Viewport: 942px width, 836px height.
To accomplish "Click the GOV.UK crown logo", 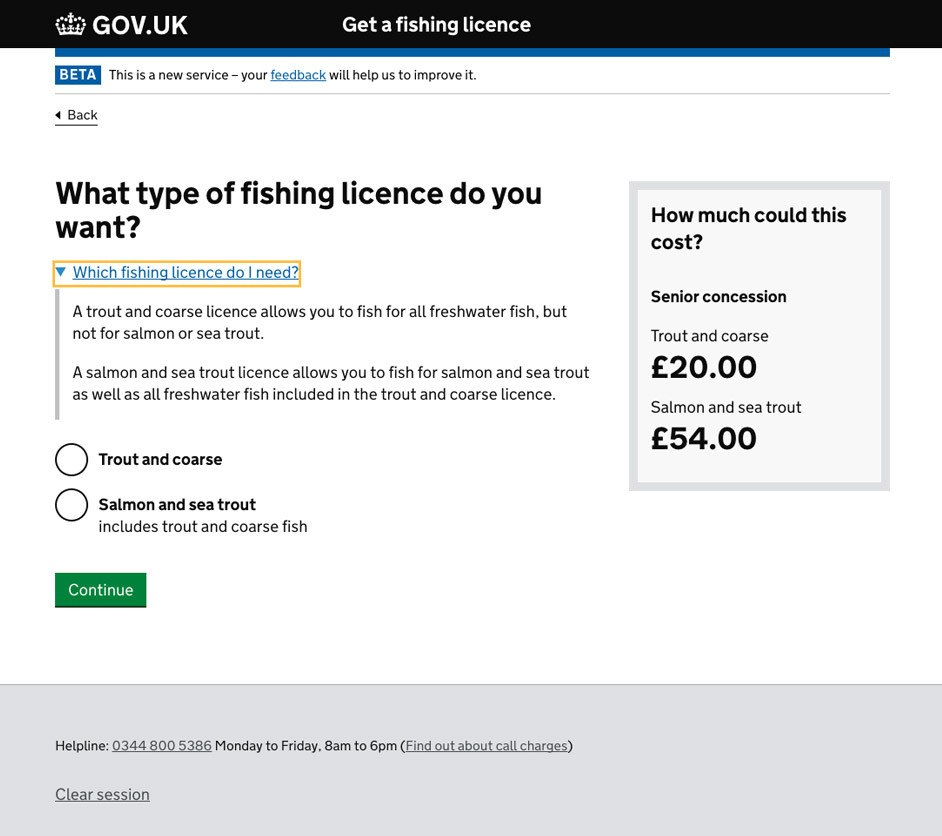I will [x=70, y=24].
